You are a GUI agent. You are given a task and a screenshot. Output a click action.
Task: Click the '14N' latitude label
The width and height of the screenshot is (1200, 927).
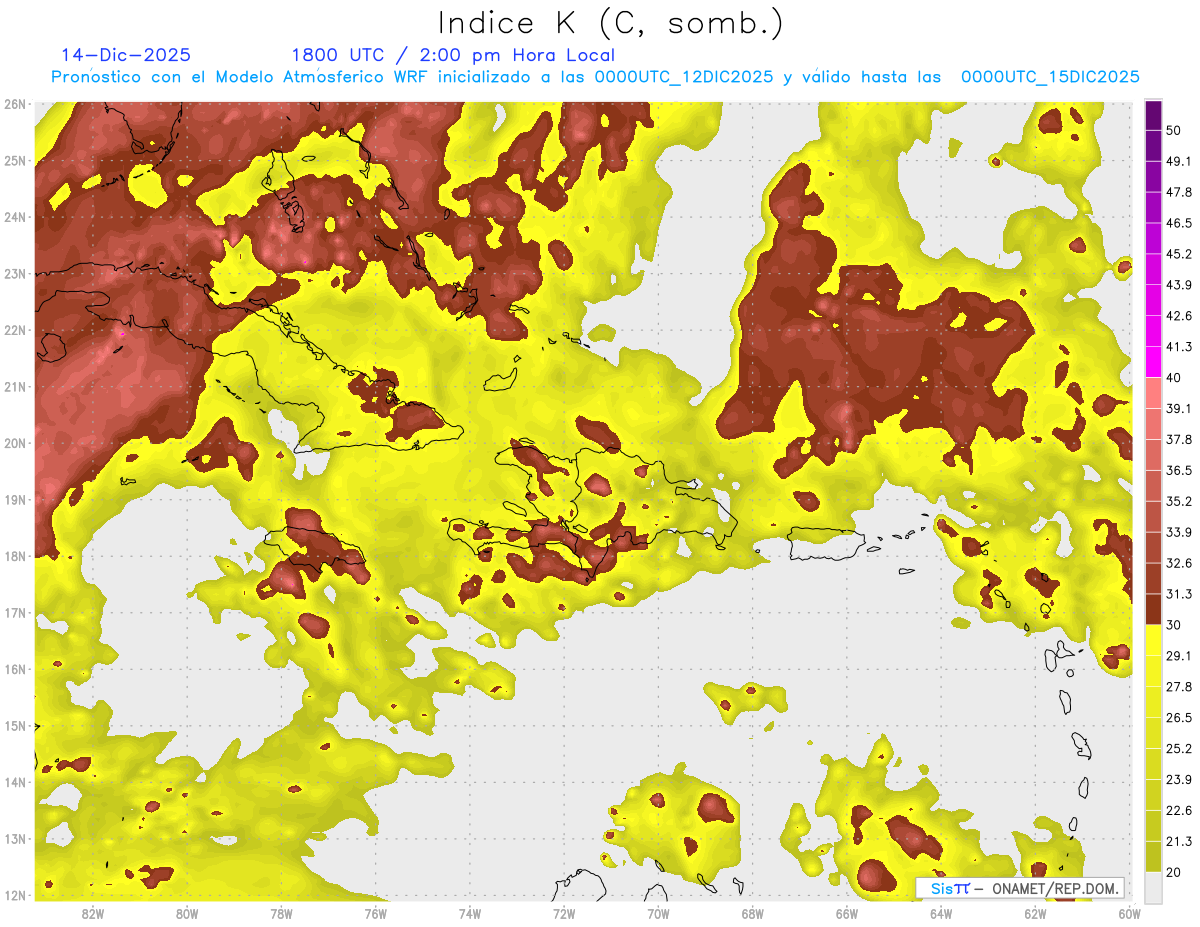[15, 782]
